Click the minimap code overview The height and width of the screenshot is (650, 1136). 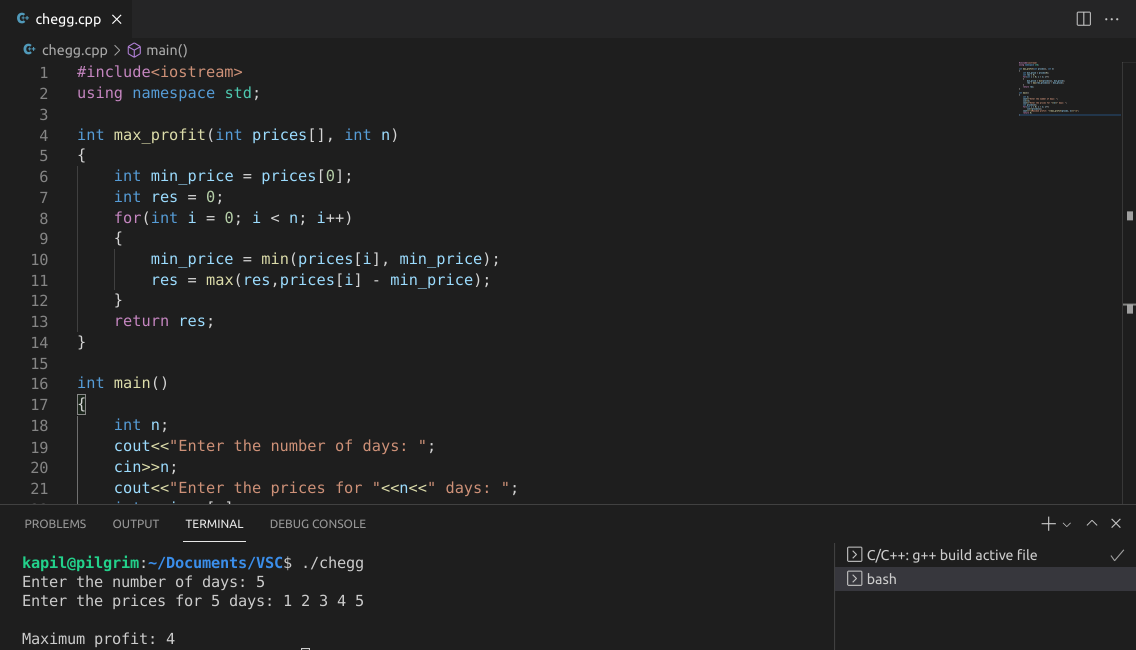[x=1069, y=88]
